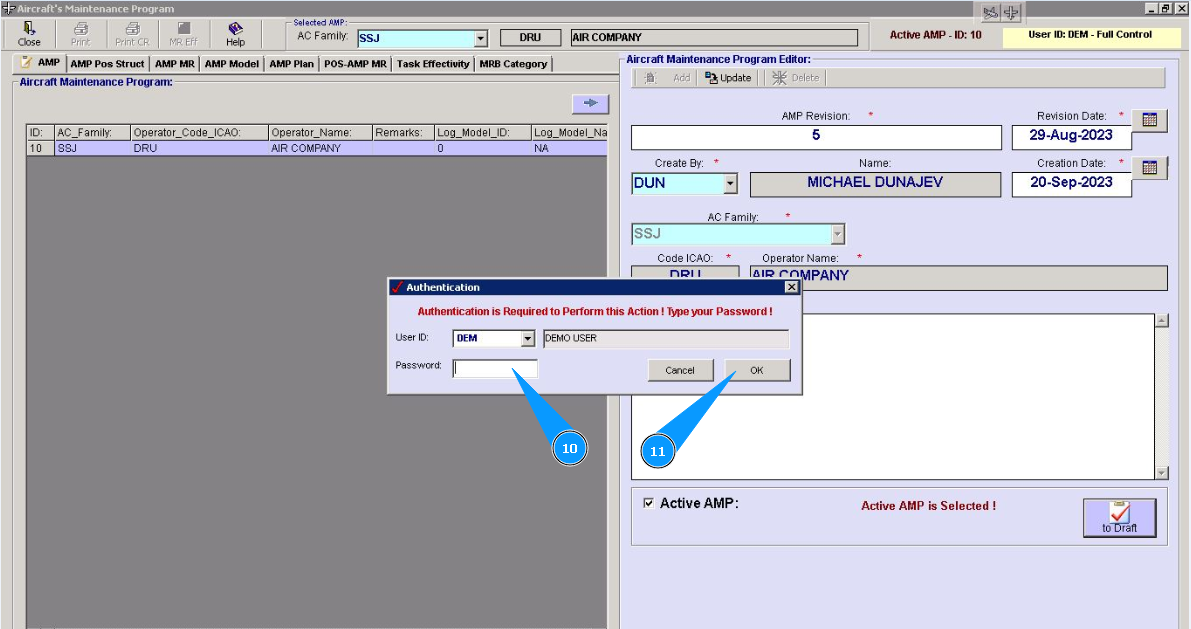Open the Revision Date calendar picker
This screenshot has height=629, width=1191.
(1149, 120)
